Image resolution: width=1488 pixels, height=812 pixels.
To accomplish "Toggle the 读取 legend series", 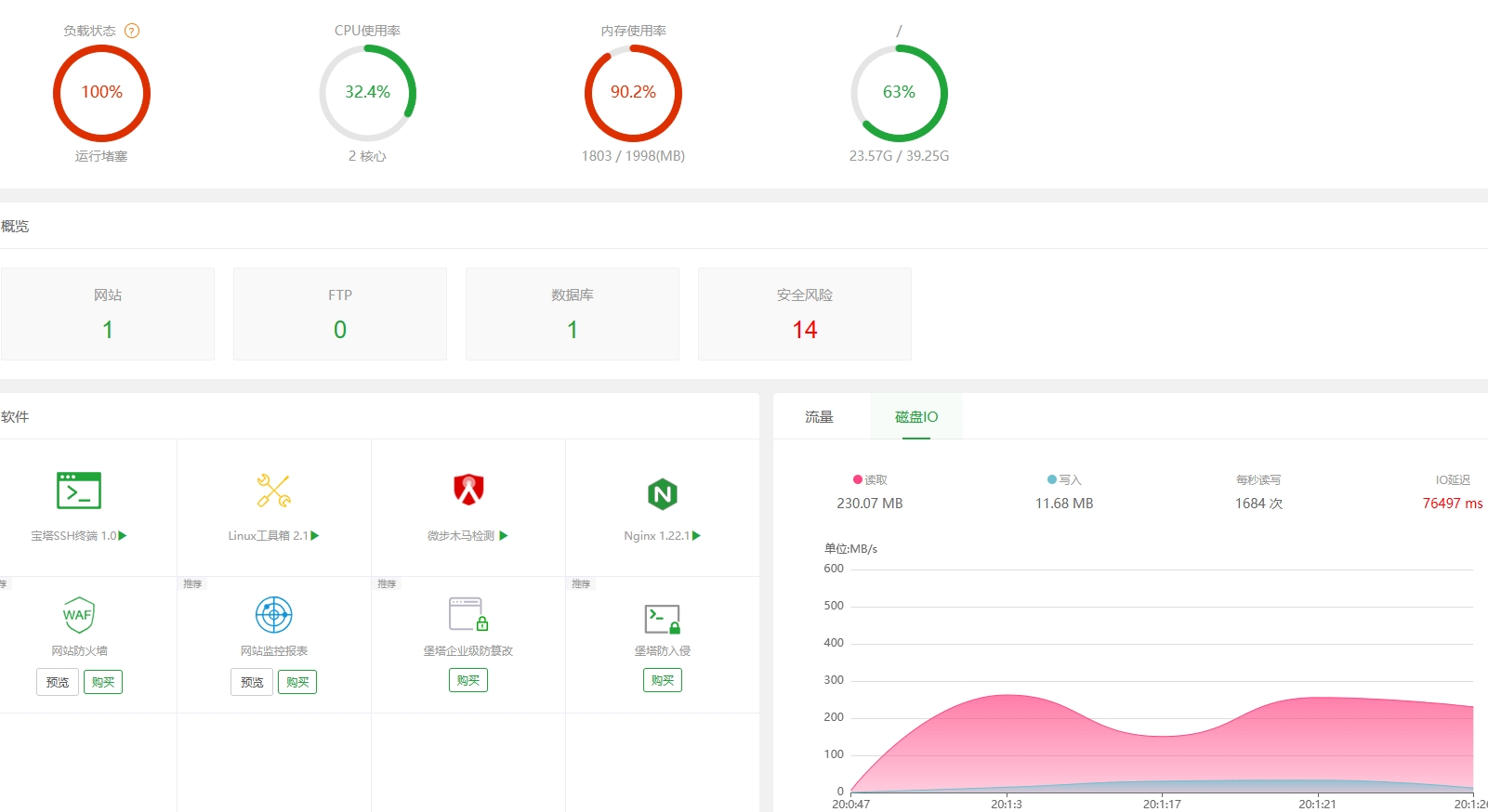I will point(870,479).
